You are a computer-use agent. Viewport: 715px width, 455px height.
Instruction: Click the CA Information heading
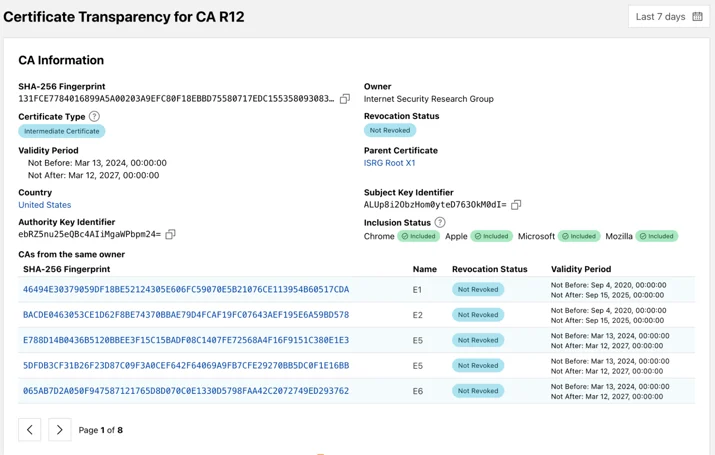pos(61,60)
